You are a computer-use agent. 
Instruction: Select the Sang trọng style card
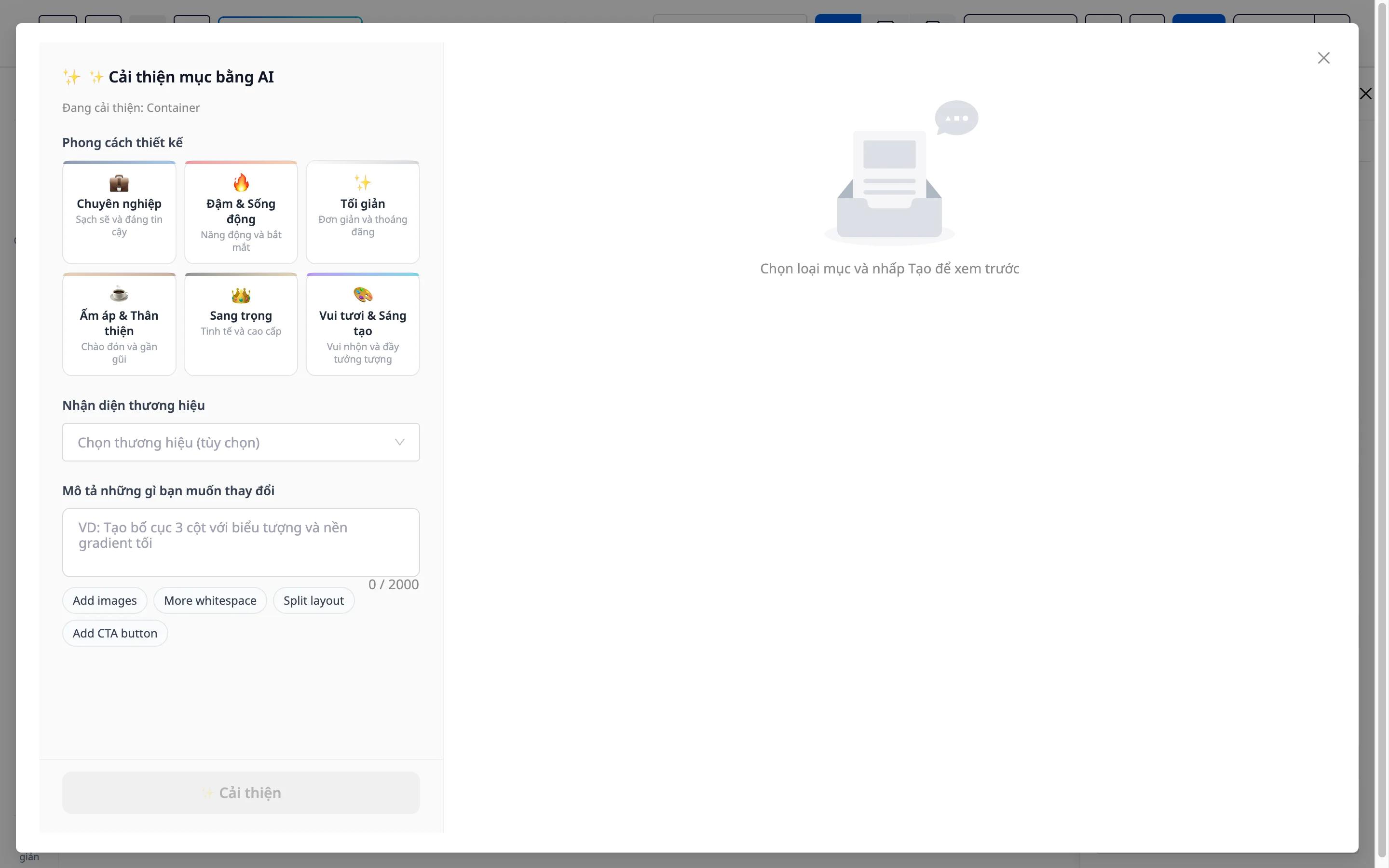[x=241, y=324]
